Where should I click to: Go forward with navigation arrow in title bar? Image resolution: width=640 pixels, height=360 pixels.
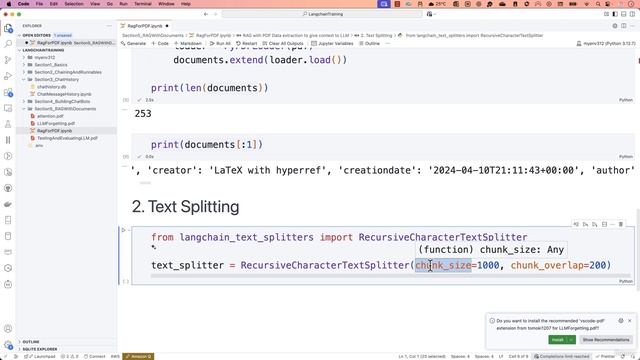(215, 14)
